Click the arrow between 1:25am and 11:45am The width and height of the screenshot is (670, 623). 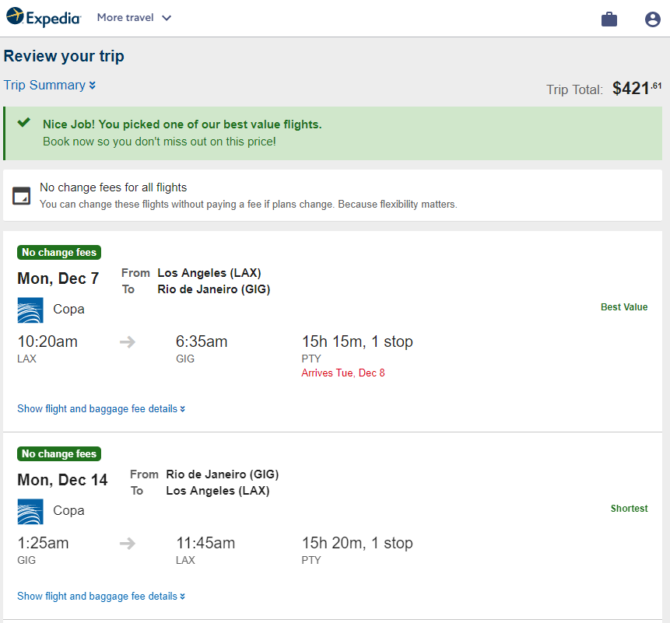127,543
